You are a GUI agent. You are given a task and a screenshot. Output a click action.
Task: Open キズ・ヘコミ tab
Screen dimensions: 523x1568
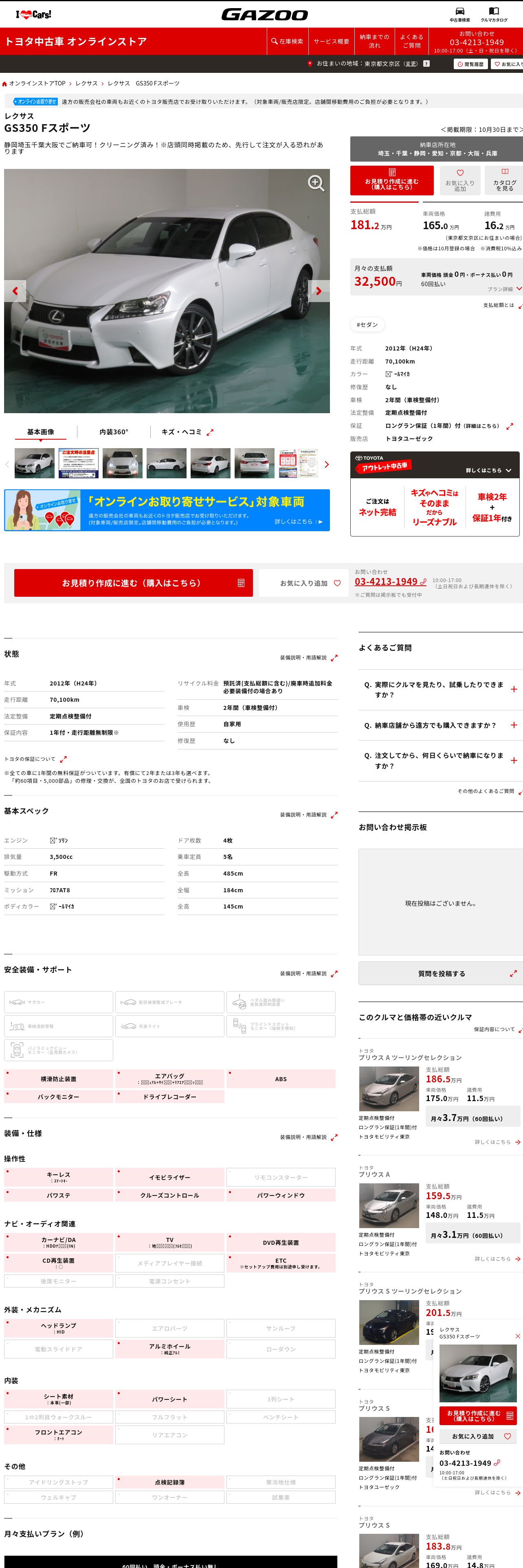187,432
